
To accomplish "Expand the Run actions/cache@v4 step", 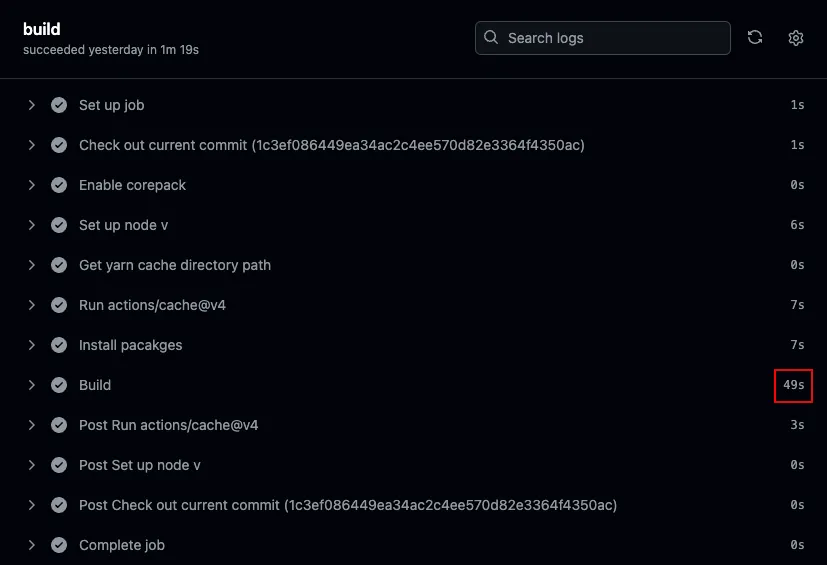I will coord(32,305).
